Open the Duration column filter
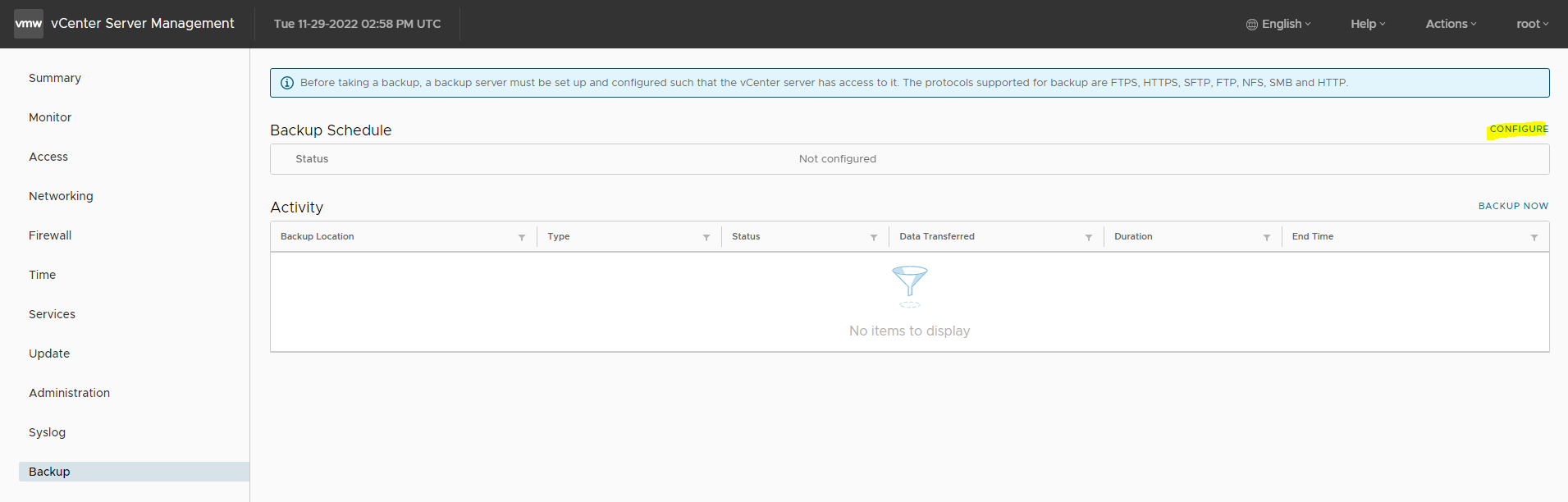Viewport: 1568px width, 502px height. [x=1267, y=237]
